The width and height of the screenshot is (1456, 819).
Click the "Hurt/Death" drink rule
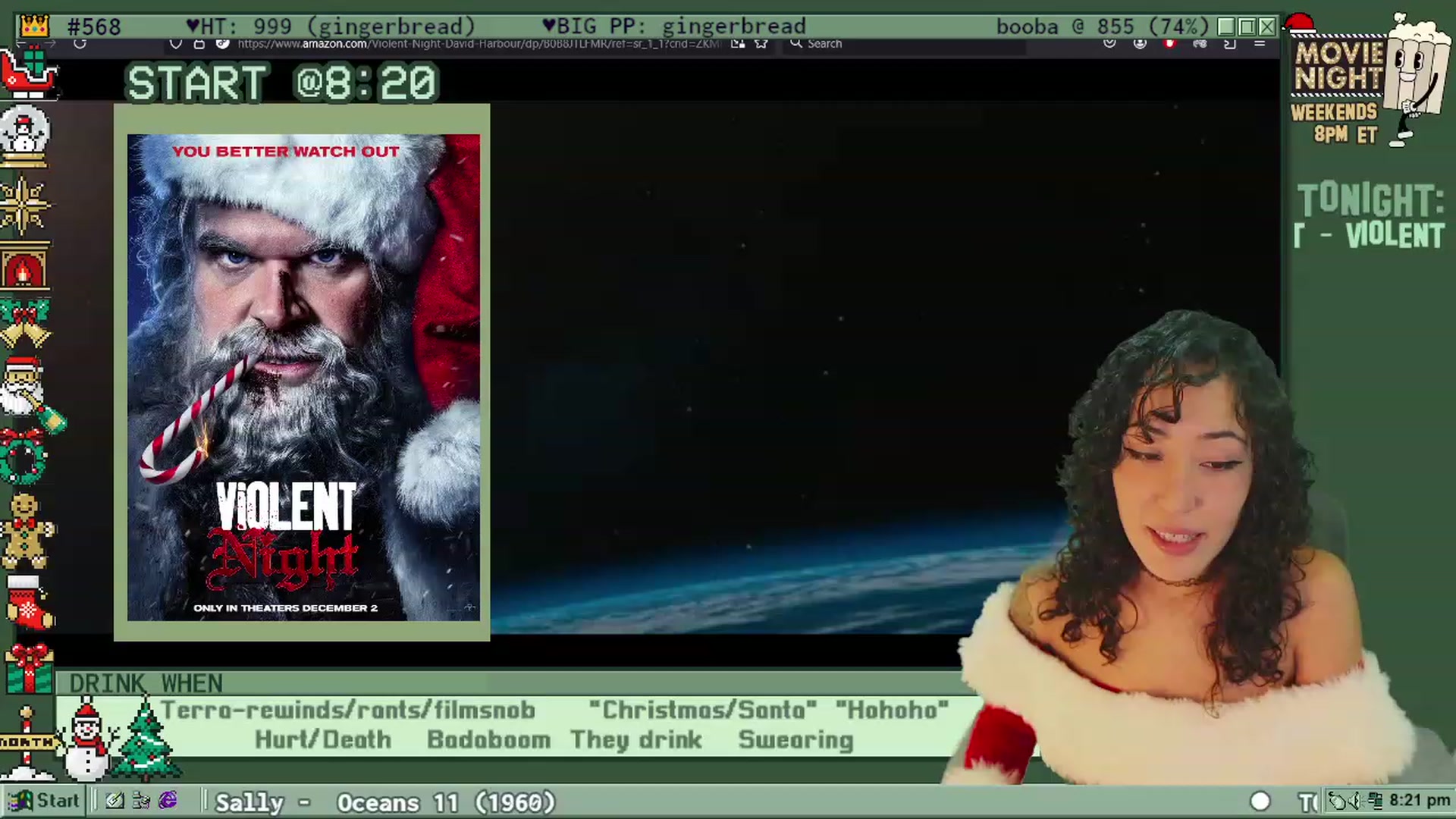point(323,740)
